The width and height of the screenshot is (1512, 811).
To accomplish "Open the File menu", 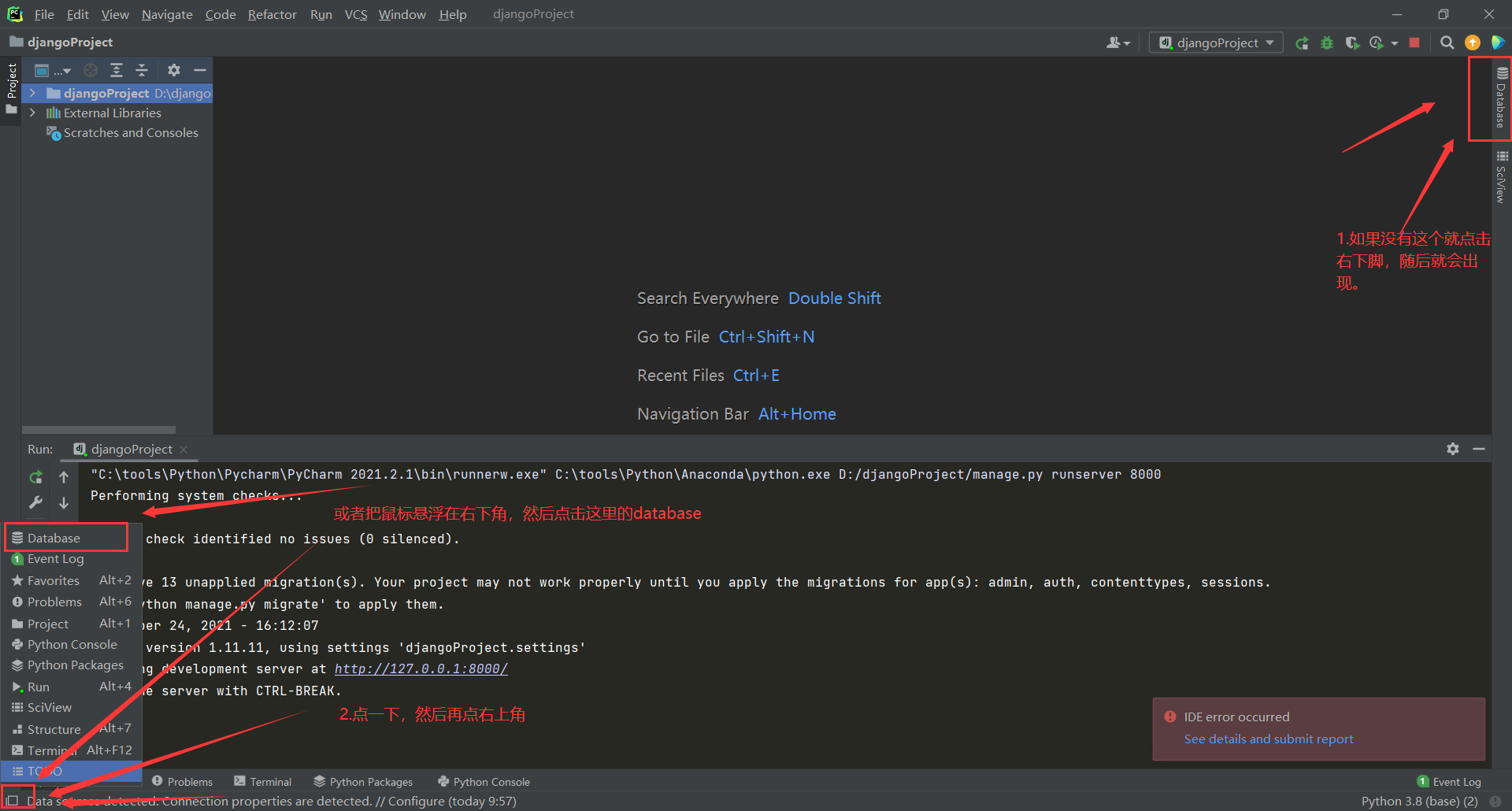I will pyautogui.click(x=44, y=14).
